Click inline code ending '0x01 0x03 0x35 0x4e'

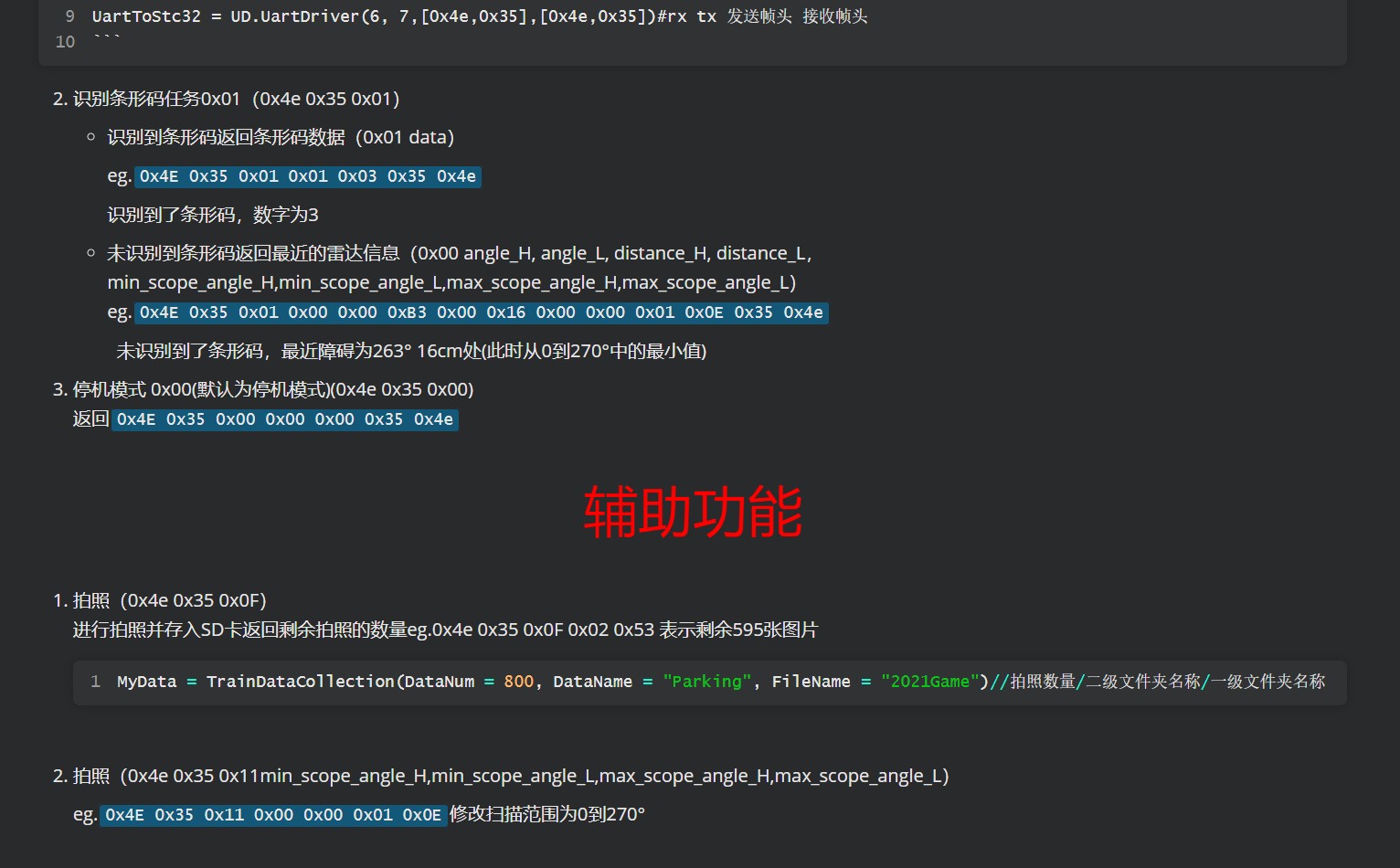[308, 176]
